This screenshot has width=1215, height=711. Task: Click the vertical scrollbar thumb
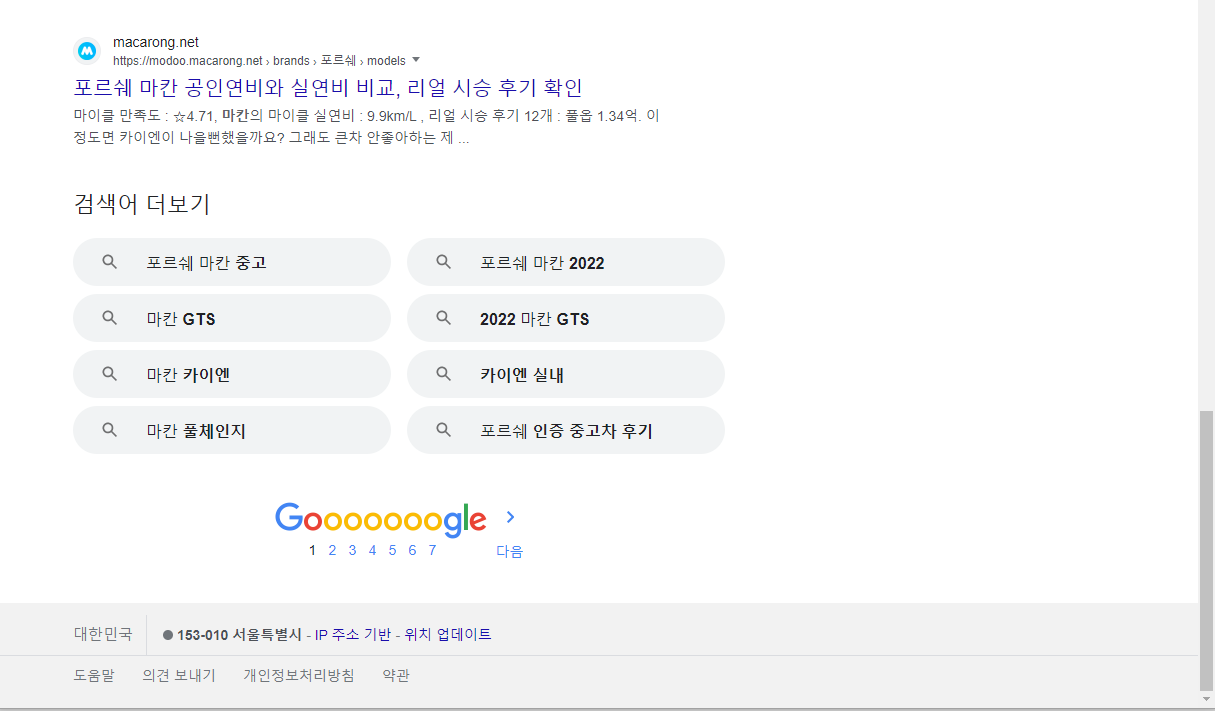[1207, 550]
